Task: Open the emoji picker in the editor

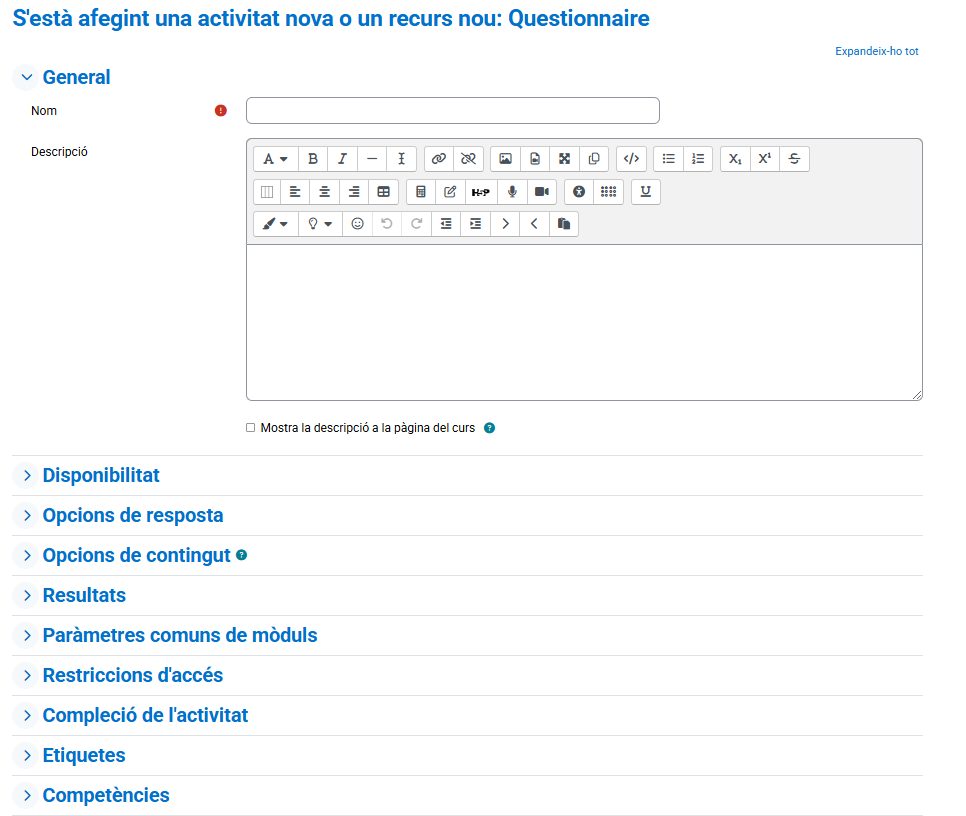Action: coord(357,224)
